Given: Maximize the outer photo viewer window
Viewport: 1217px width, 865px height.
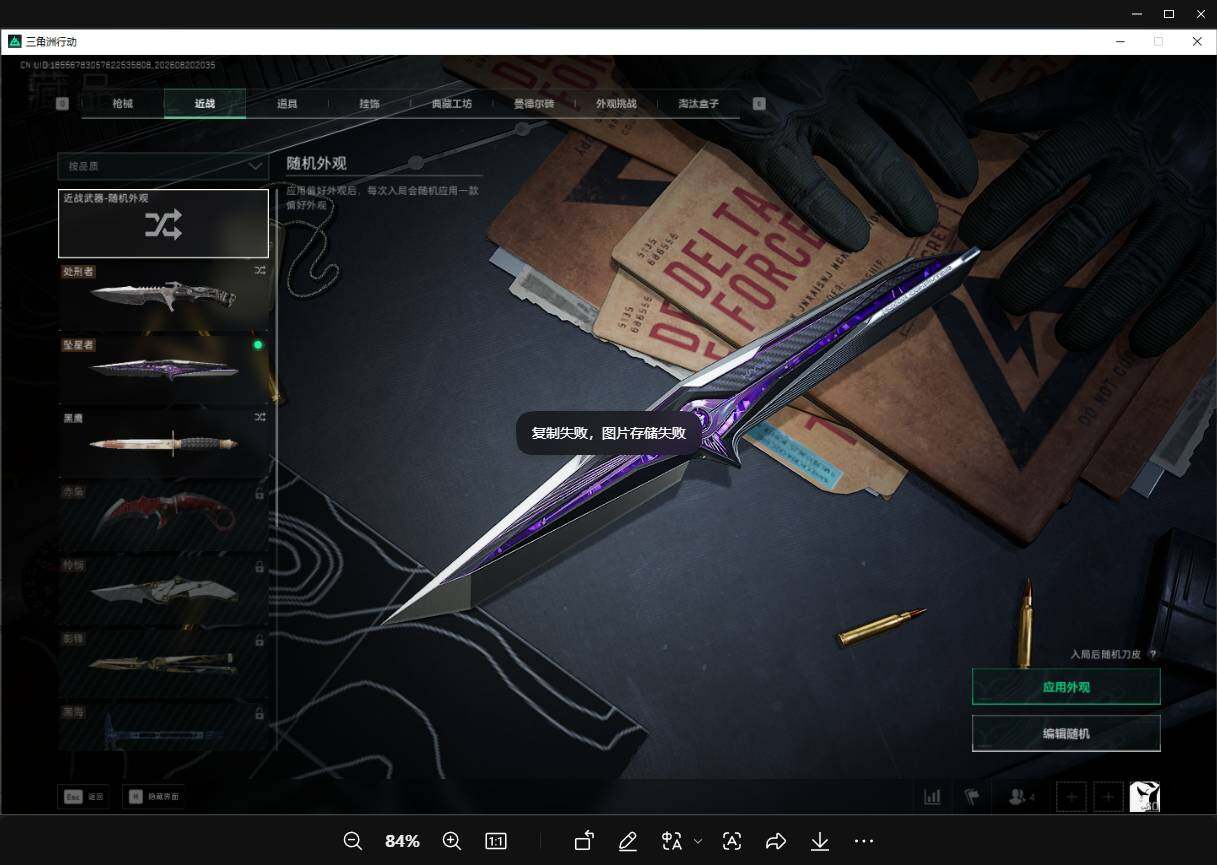Looking at the screenshot, I should click(x=1168, y=14).
